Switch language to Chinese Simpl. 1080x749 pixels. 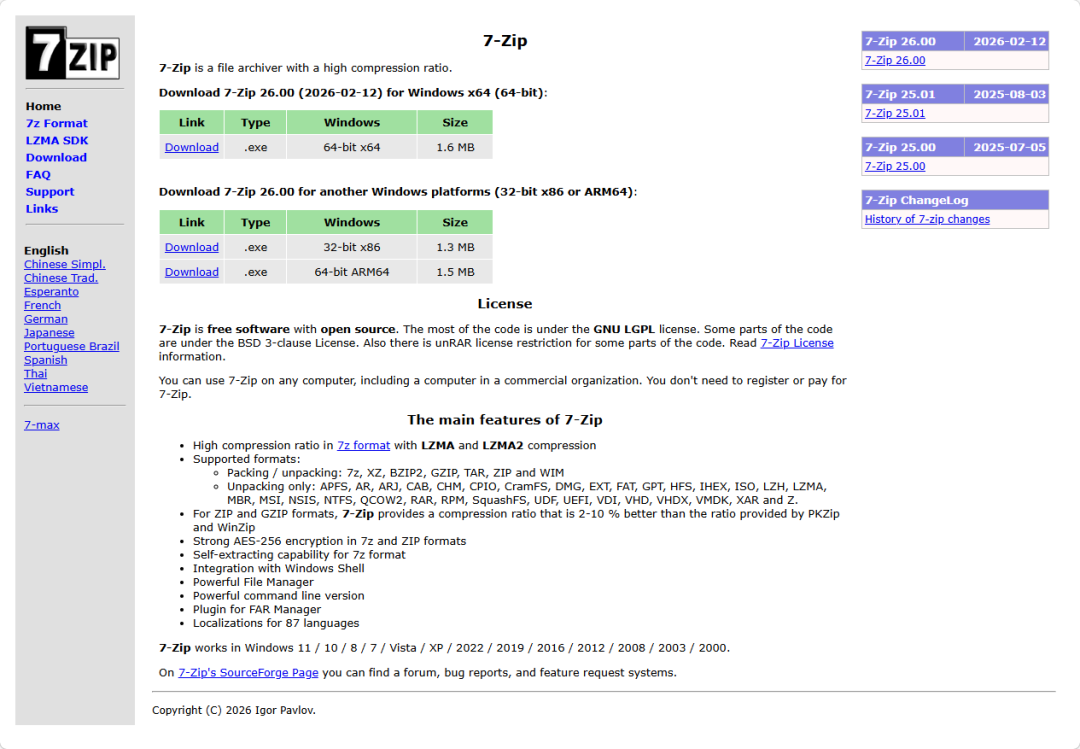tap(64, 264)
